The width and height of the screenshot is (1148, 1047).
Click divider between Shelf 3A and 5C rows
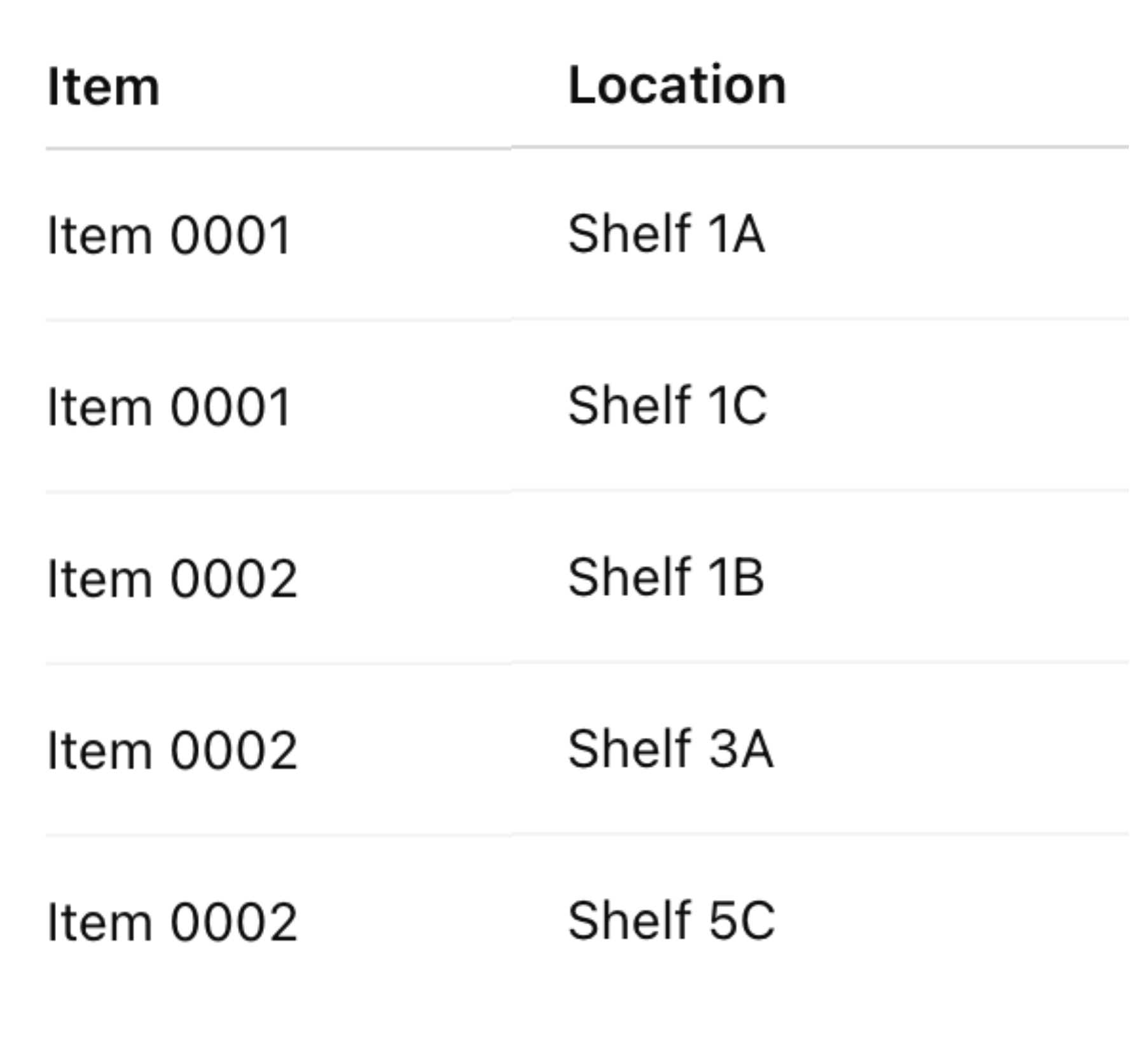click(x=586, y=835)
